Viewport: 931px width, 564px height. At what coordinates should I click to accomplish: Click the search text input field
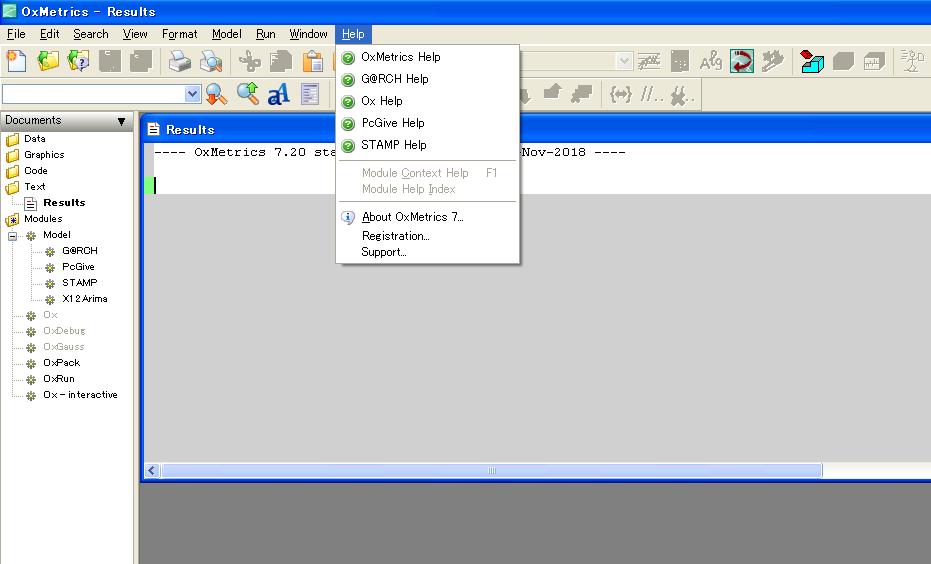(x=94, y=94)
